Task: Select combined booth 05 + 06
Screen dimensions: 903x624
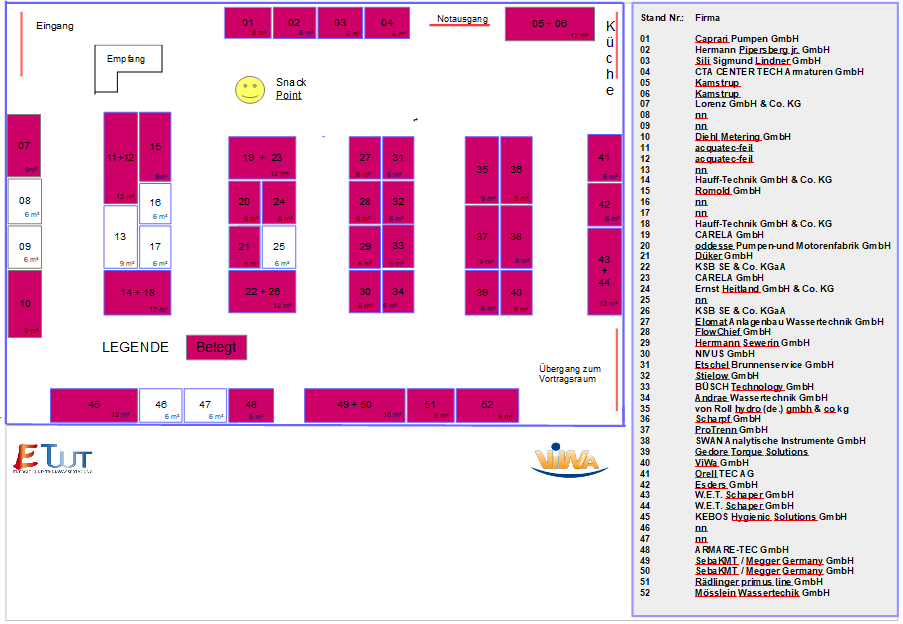Action: [550, 24]
